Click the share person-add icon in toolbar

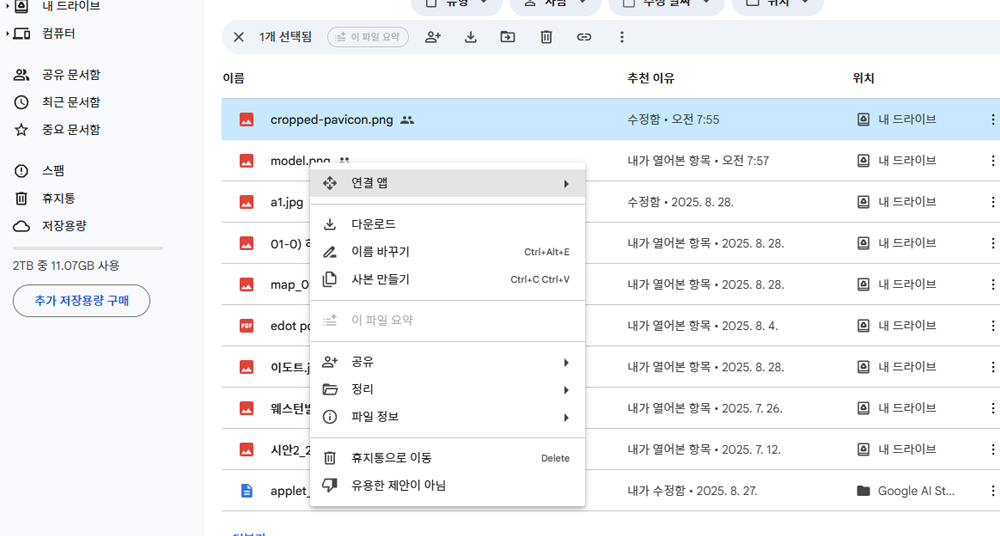click(x=433, y=37)
